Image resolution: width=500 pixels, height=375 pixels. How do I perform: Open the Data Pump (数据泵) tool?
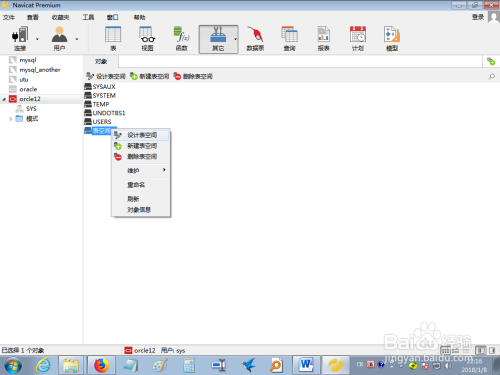[255, 38]
